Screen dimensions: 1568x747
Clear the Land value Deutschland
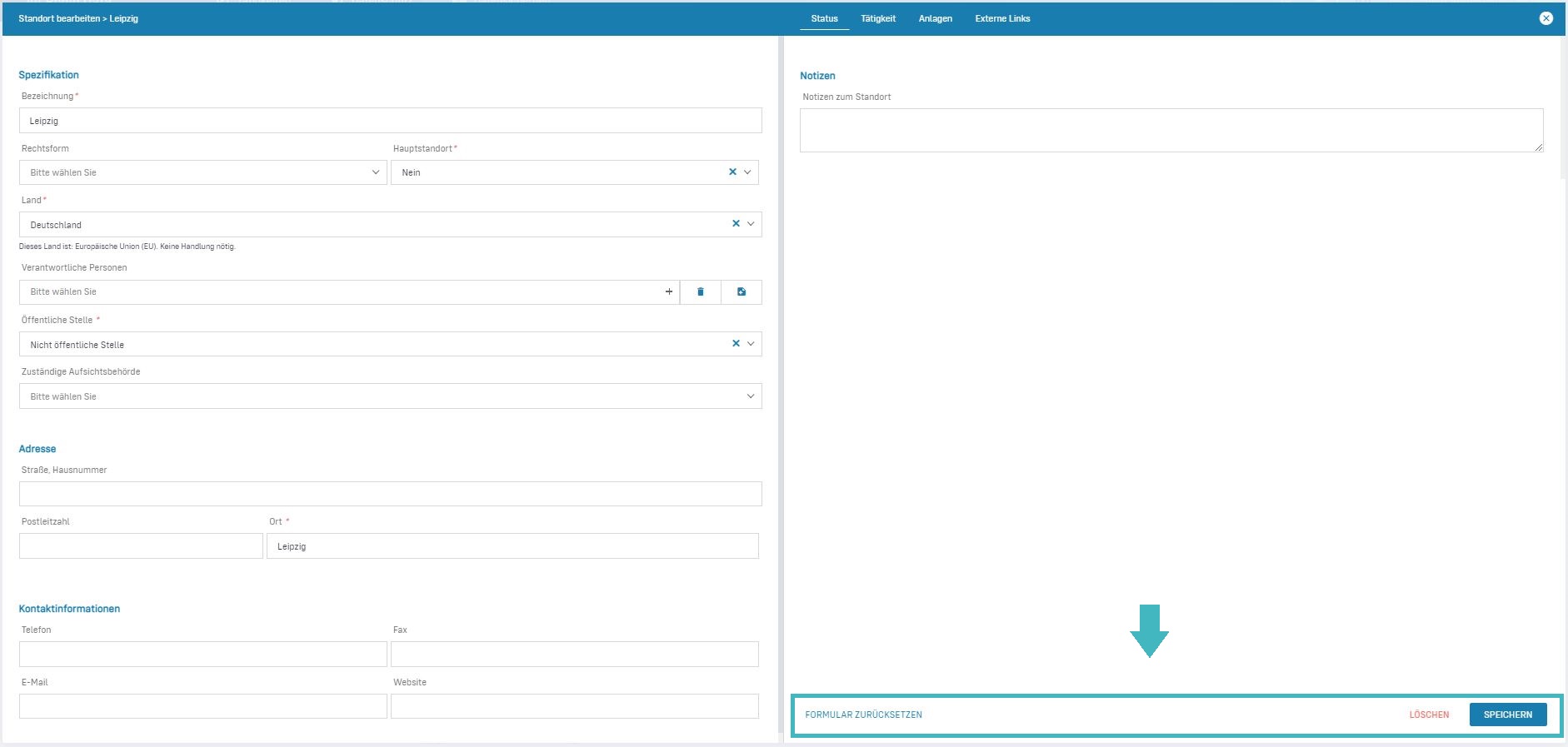[x=736, y=224]
